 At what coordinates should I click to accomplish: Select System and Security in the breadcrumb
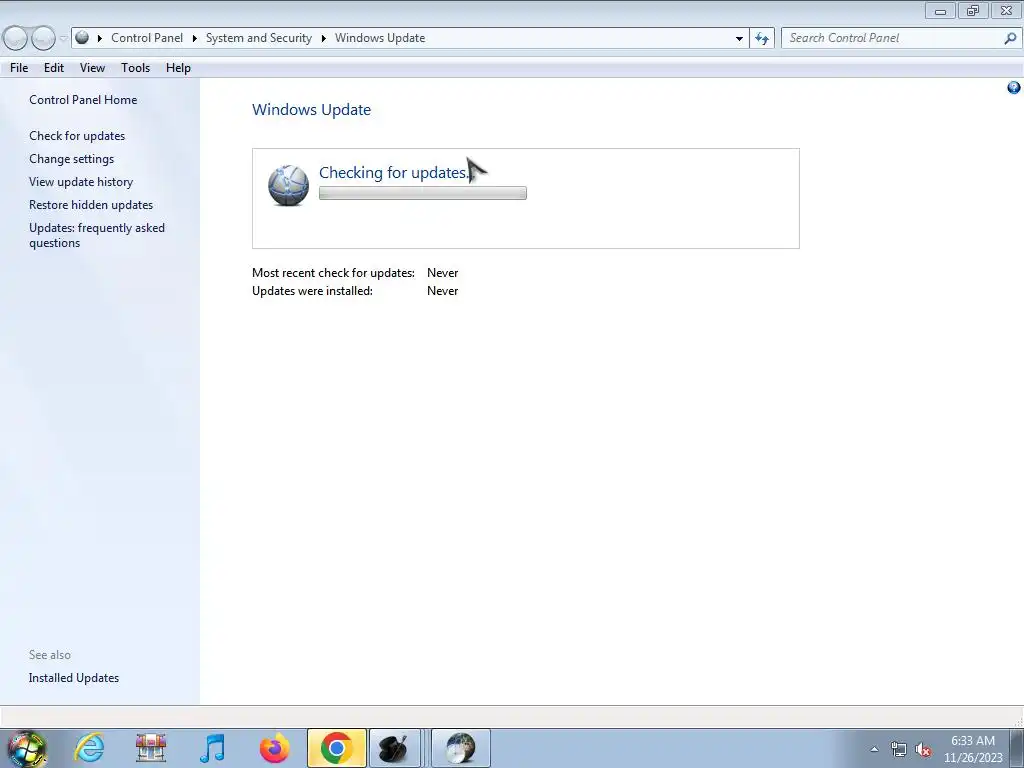259,38
